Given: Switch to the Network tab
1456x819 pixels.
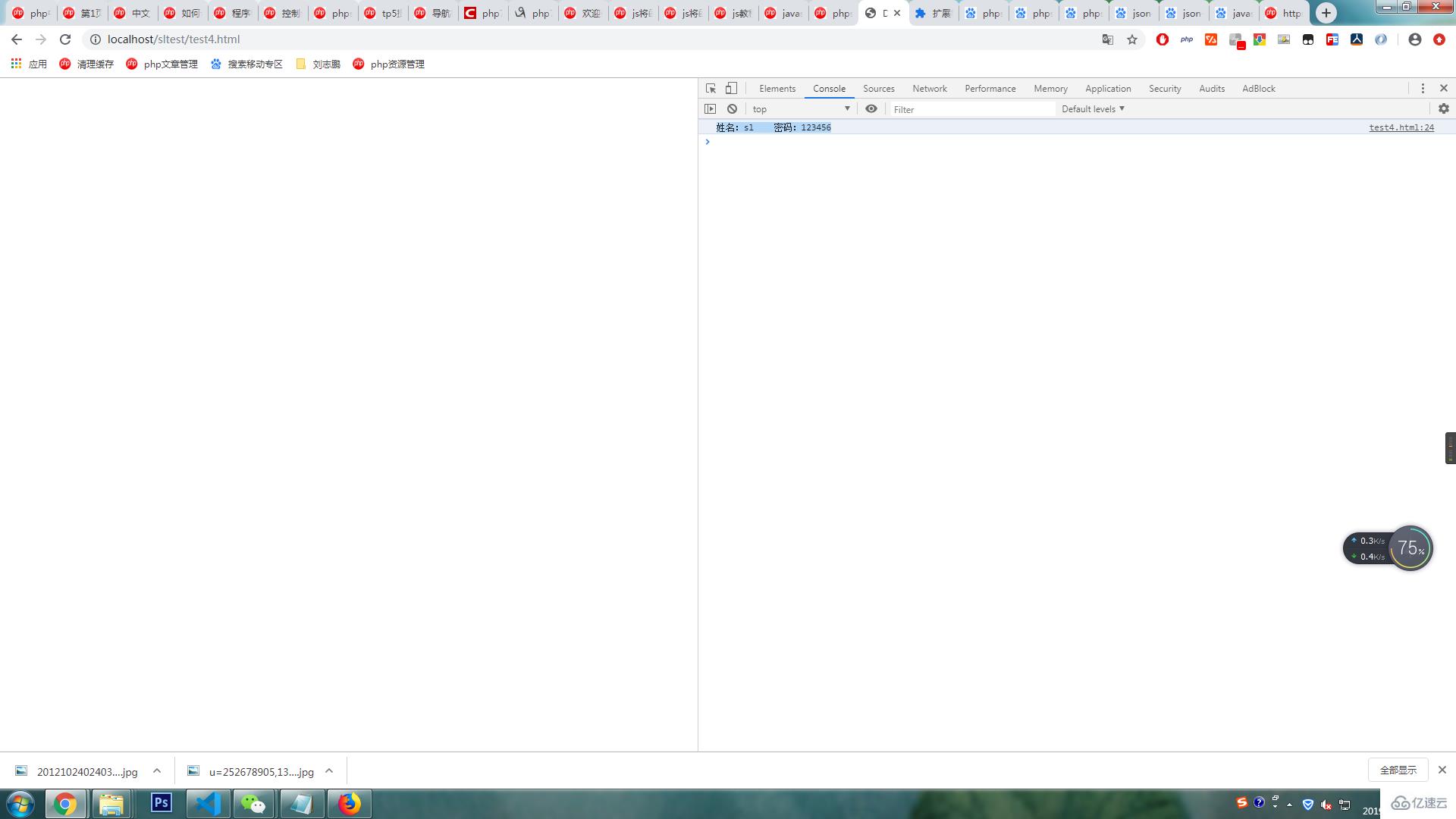Looking at the screenshot, I should pos(929,88).
